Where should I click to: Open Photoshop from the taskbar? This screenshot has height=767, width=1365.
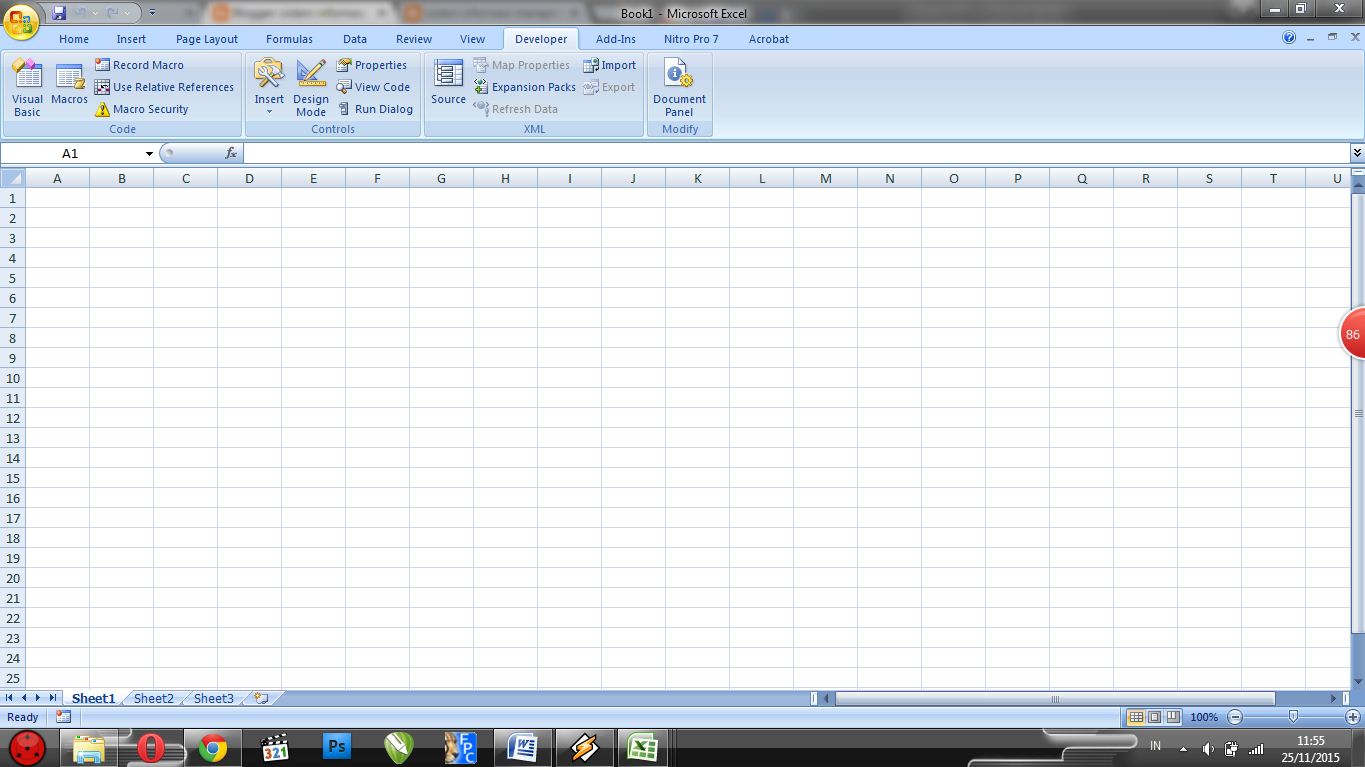pos(337,747)
